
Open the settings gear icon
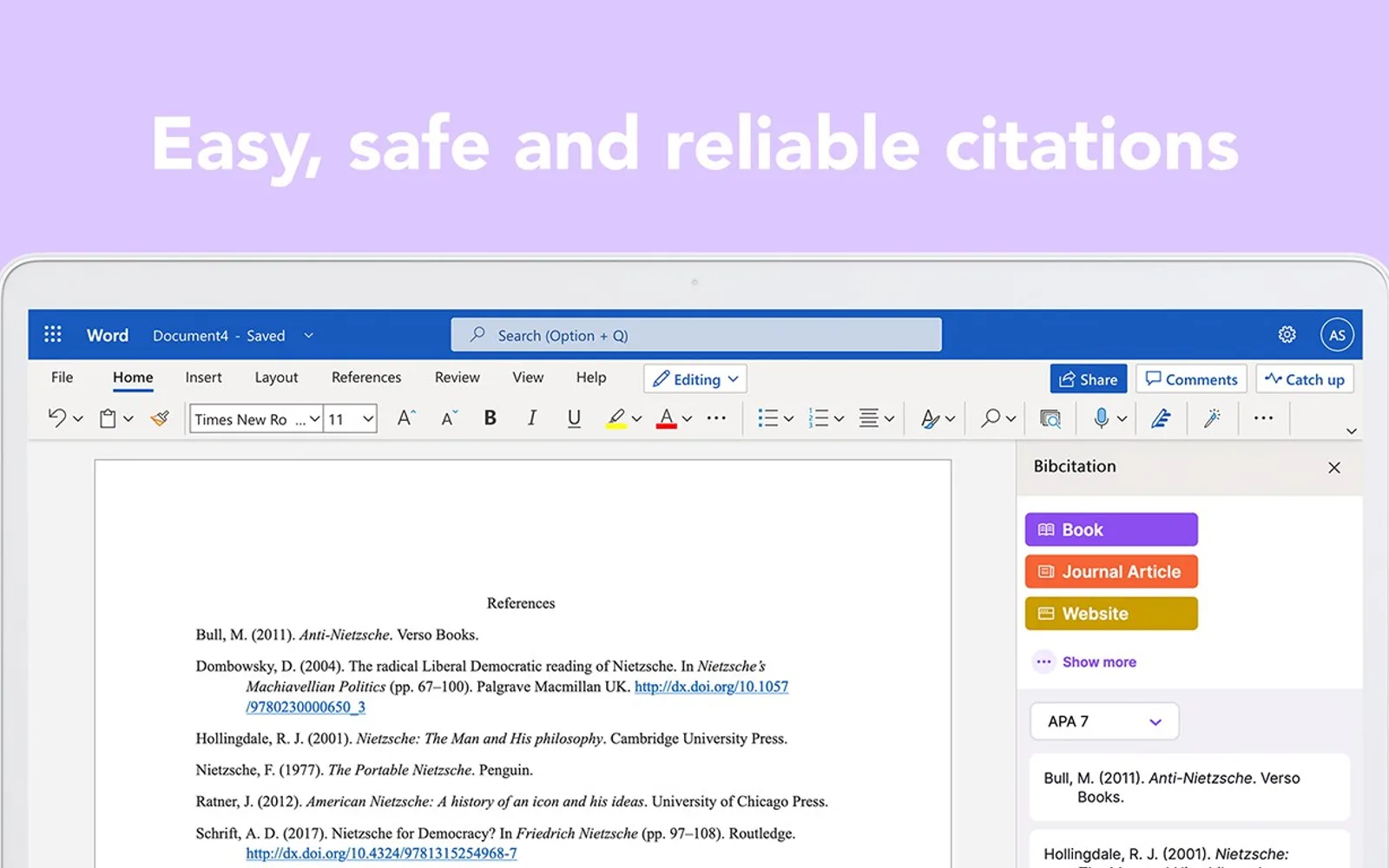(x=1287, y=334)
